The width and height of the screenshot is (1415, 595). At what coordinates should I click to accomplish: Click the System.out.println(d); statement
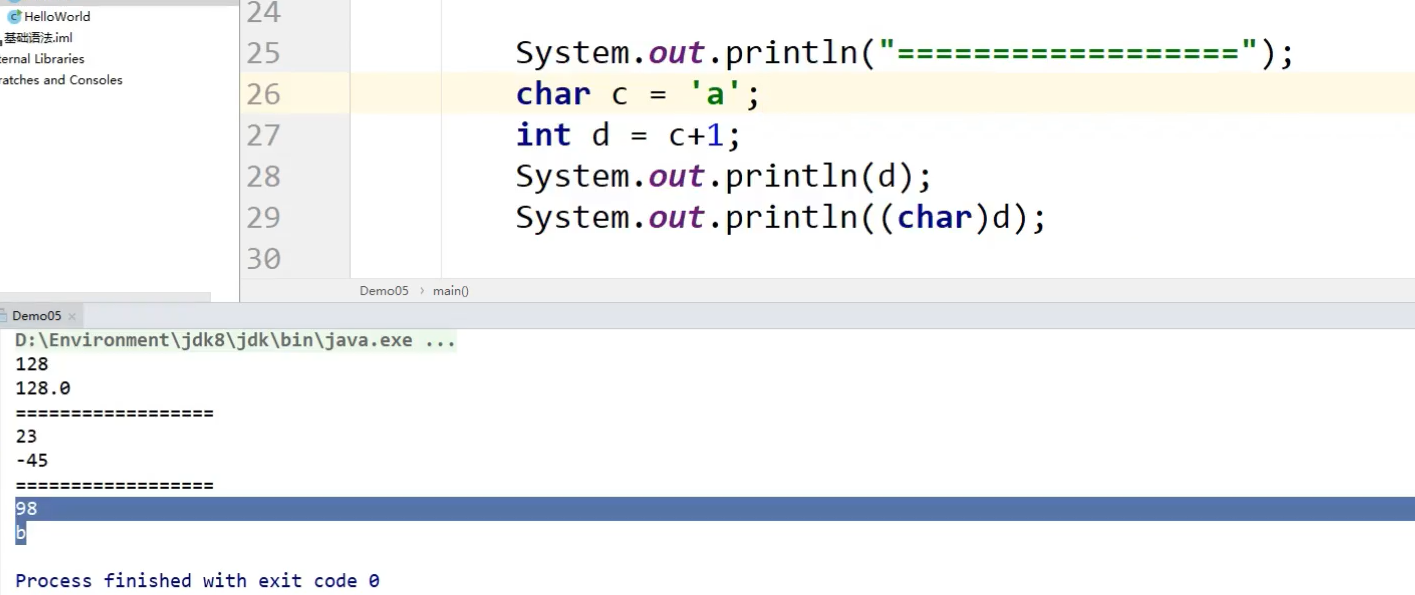[x=724, y=176]
